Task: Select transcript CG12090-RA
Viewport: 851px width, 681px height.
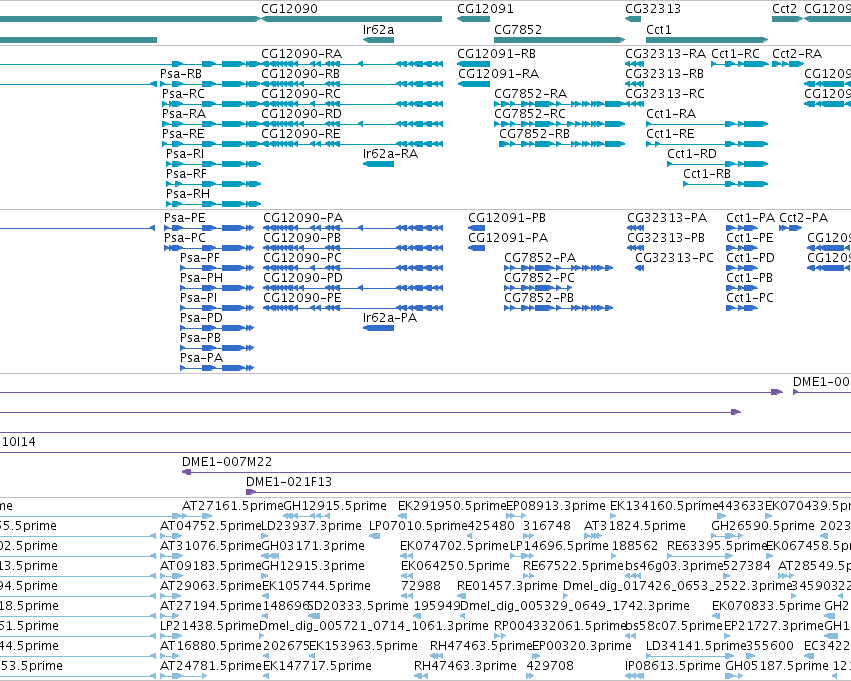Action: [x=302, y=54]
